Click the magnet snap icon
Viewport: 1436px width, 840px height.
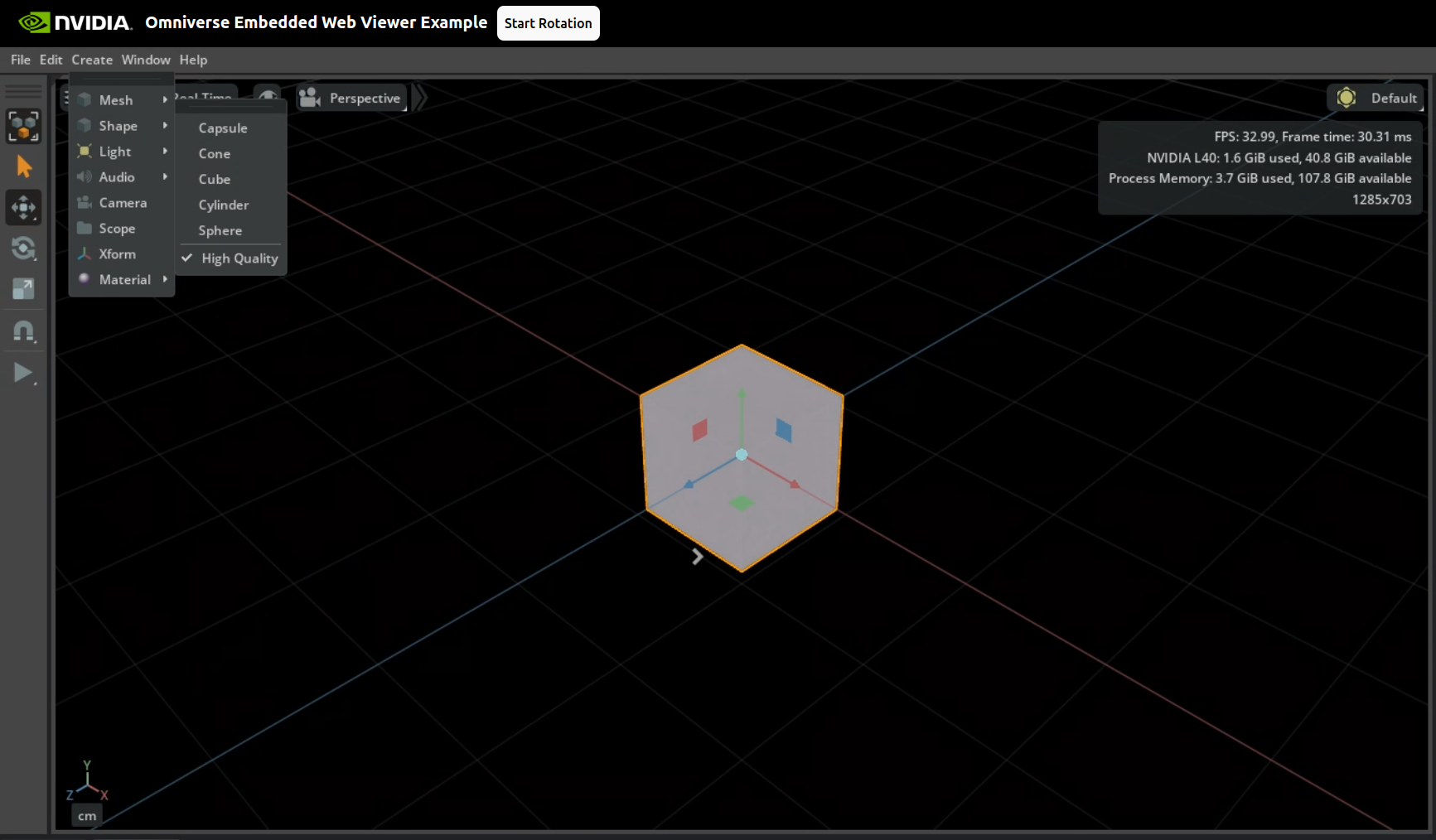(x=24, y=331)
